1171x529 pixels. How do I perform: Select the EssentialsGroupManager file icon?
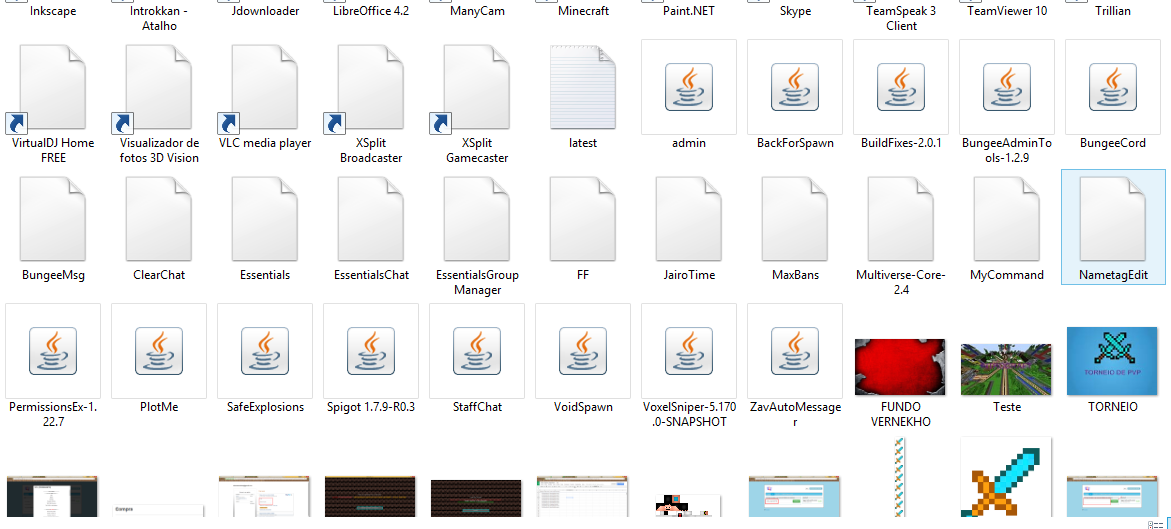[x=477, y=219]
